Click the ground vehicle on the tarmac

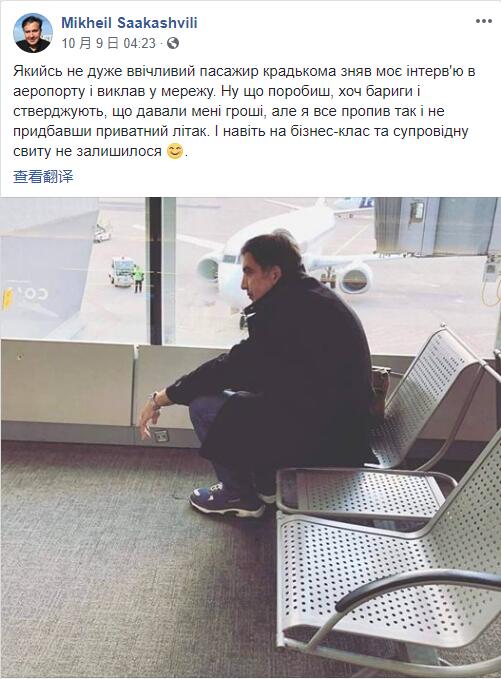pyautogui.click(x=122, y=272)
